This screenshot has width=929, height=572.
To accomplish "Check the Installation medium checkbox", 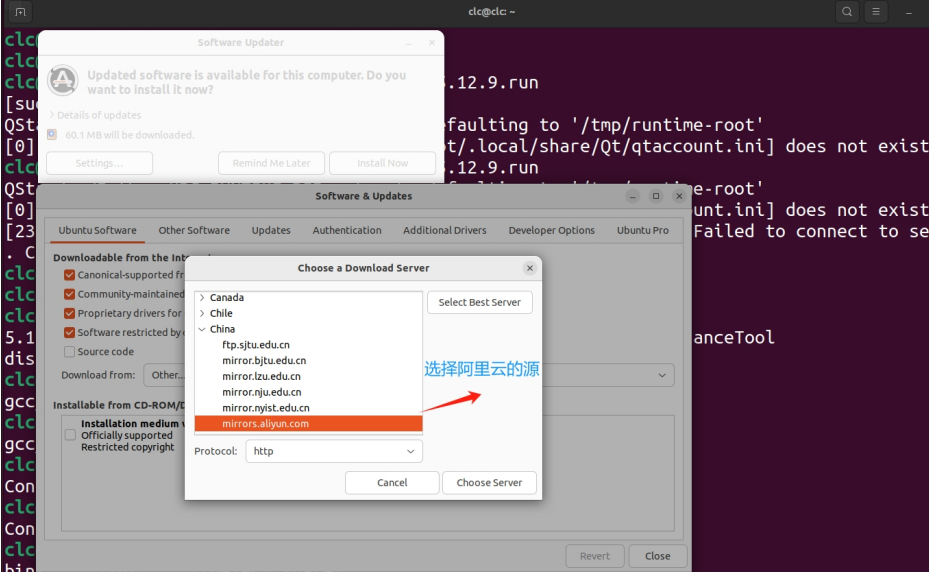I will 71,435.
